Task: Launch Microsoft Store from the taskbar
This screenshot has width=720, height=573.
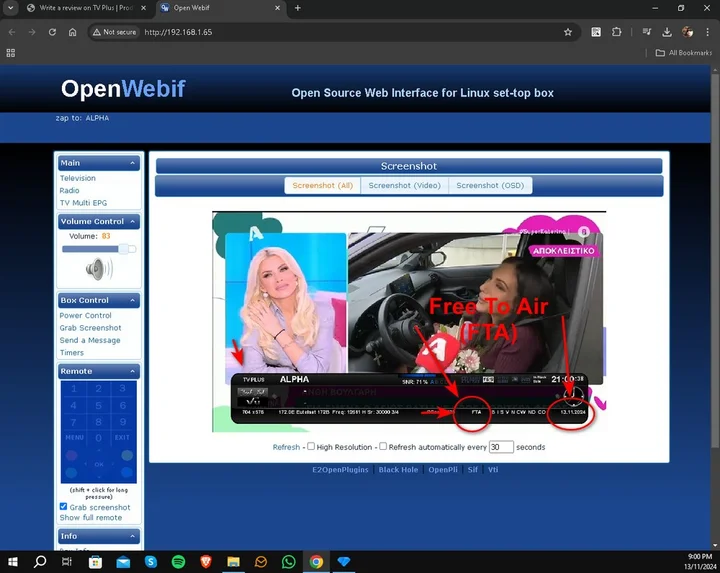Action: (x=95, y=562)
